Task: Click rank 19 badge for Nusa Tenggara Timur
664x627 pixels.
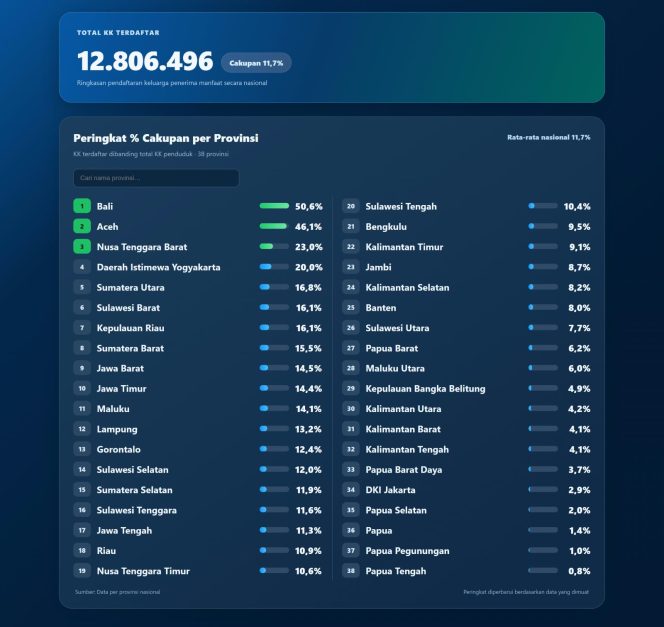Action: [x=82, y=571]
